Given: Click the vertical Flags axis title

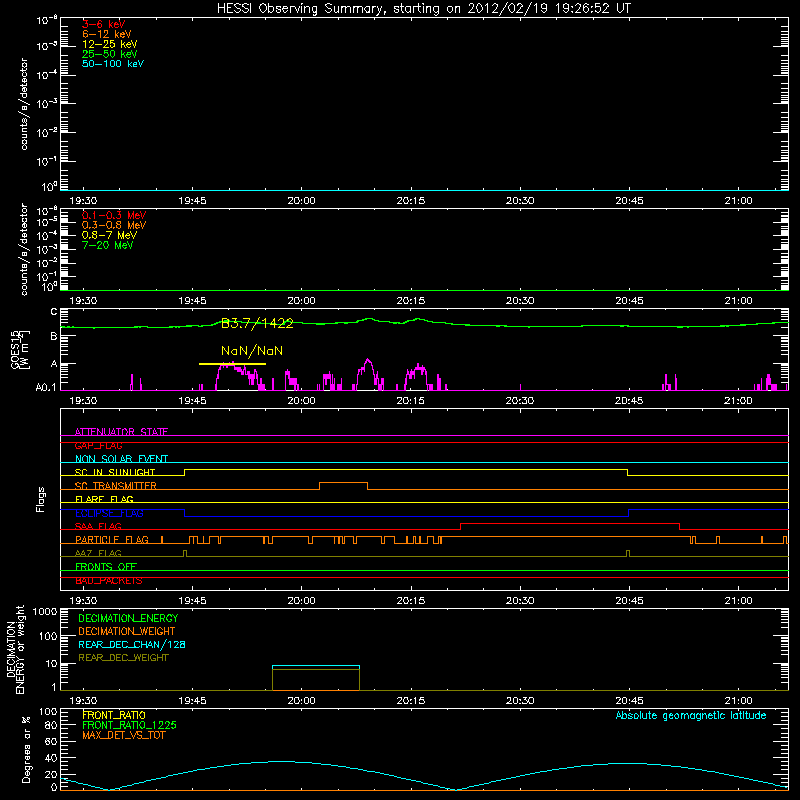Looking at the screenshot, I should (x=41, y=499).
